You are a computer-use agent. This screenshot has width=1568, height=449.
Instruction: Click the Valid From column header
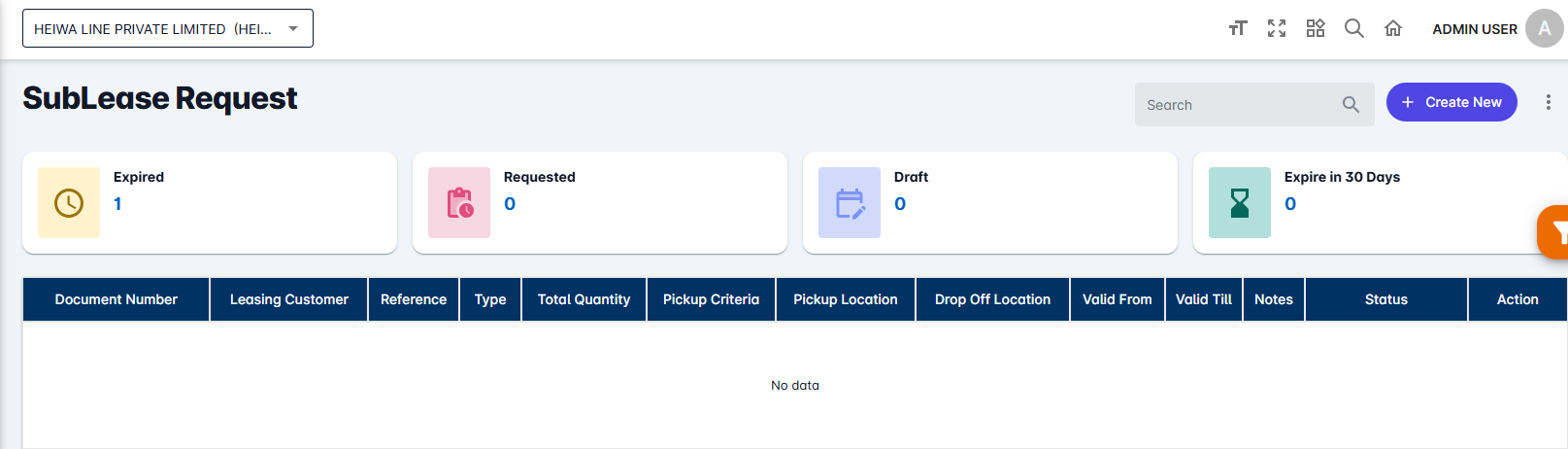pos(1117,299)
